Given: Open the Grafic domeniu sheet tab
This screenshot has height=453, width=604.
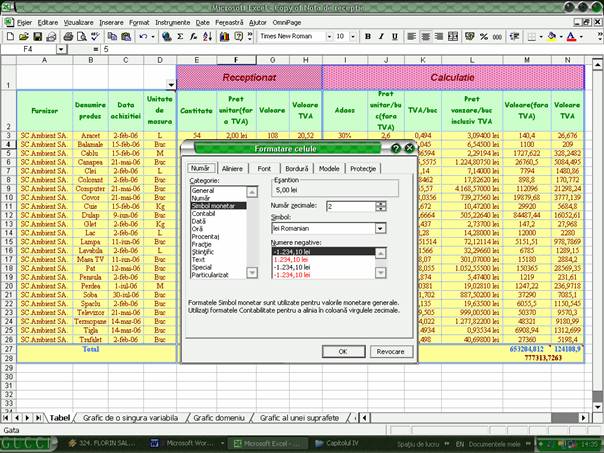Looking at the screenshot, I should 219,418.
